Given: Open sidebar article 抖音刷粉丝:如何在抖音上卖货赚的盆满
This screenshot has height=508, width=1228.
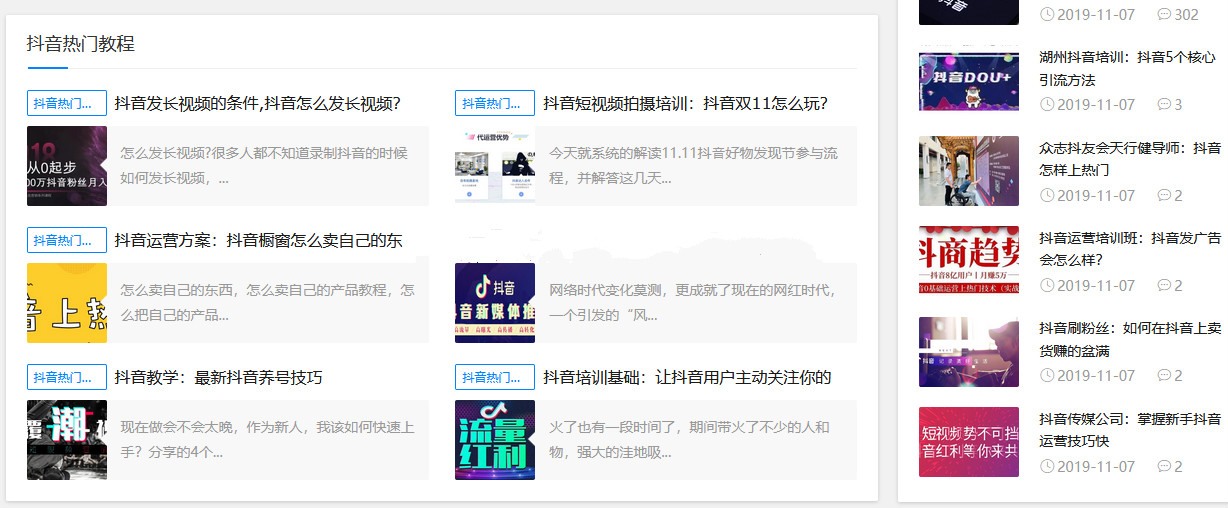Looking at the screenshot, I should [1130, 339].
